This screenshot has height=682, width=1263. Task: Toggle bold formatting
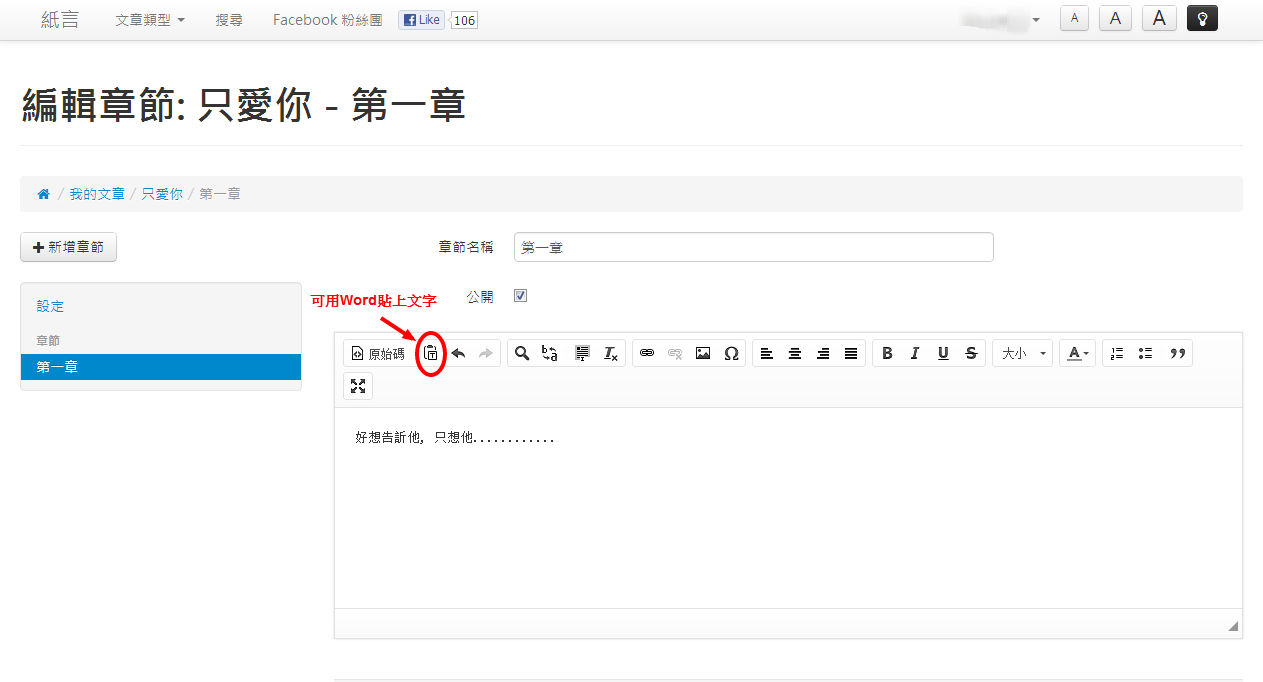(x=887, y=353)
